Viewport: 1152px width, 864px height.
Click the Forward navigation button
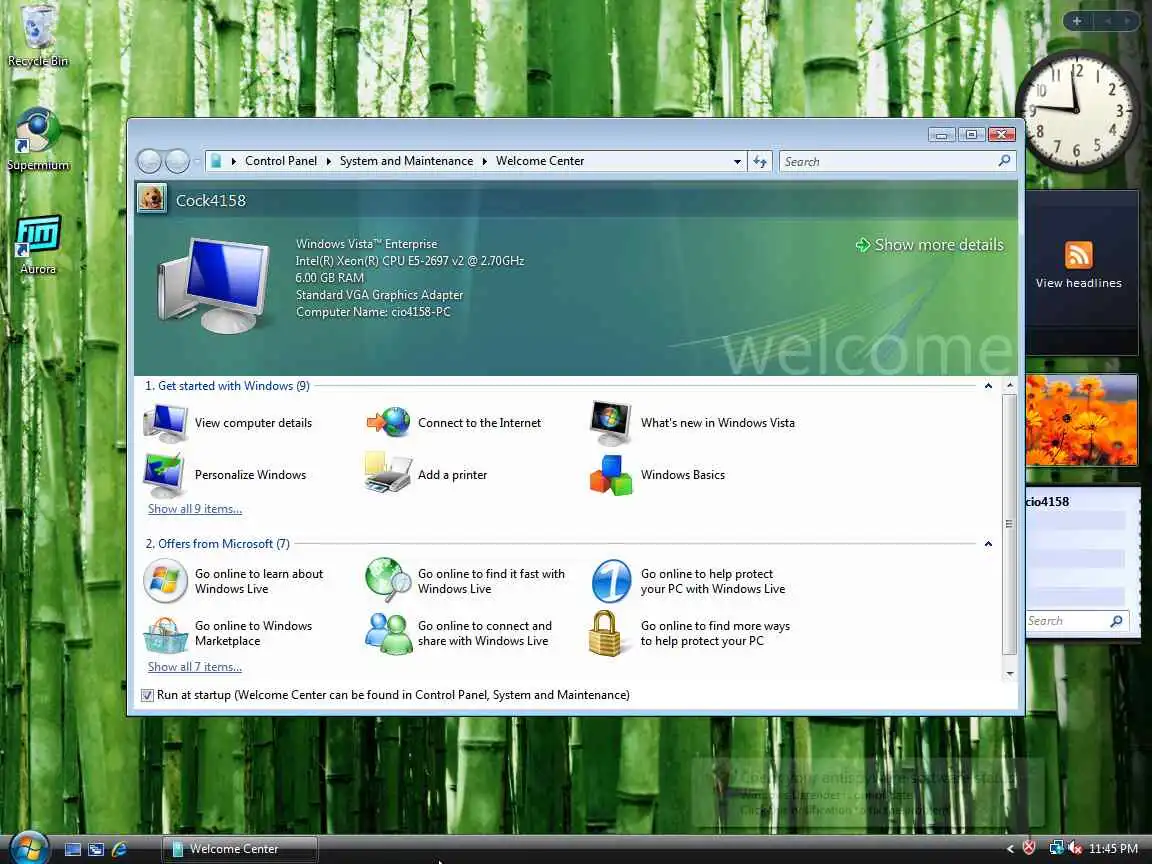point(177,161)
